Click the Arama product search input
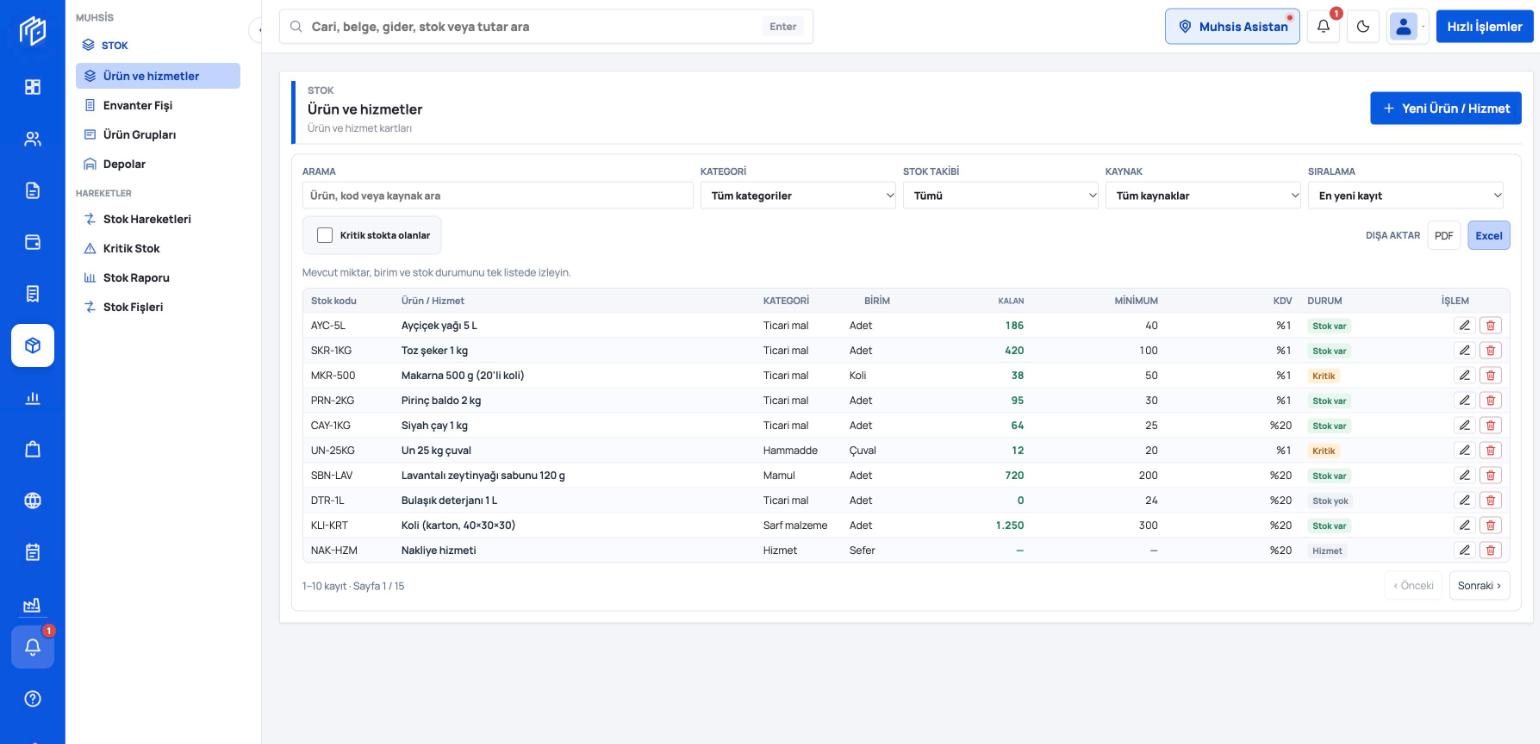Screen dimensions: 1540x744 pyautogui.click(x=497, y=195)
